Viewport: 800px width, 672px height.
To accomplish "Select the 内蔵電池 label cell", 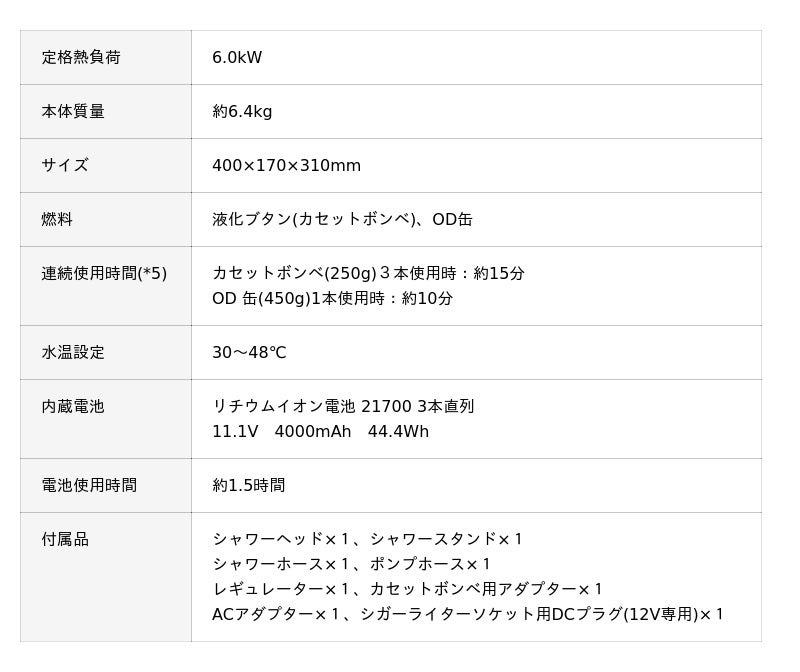I will [73, 407].
